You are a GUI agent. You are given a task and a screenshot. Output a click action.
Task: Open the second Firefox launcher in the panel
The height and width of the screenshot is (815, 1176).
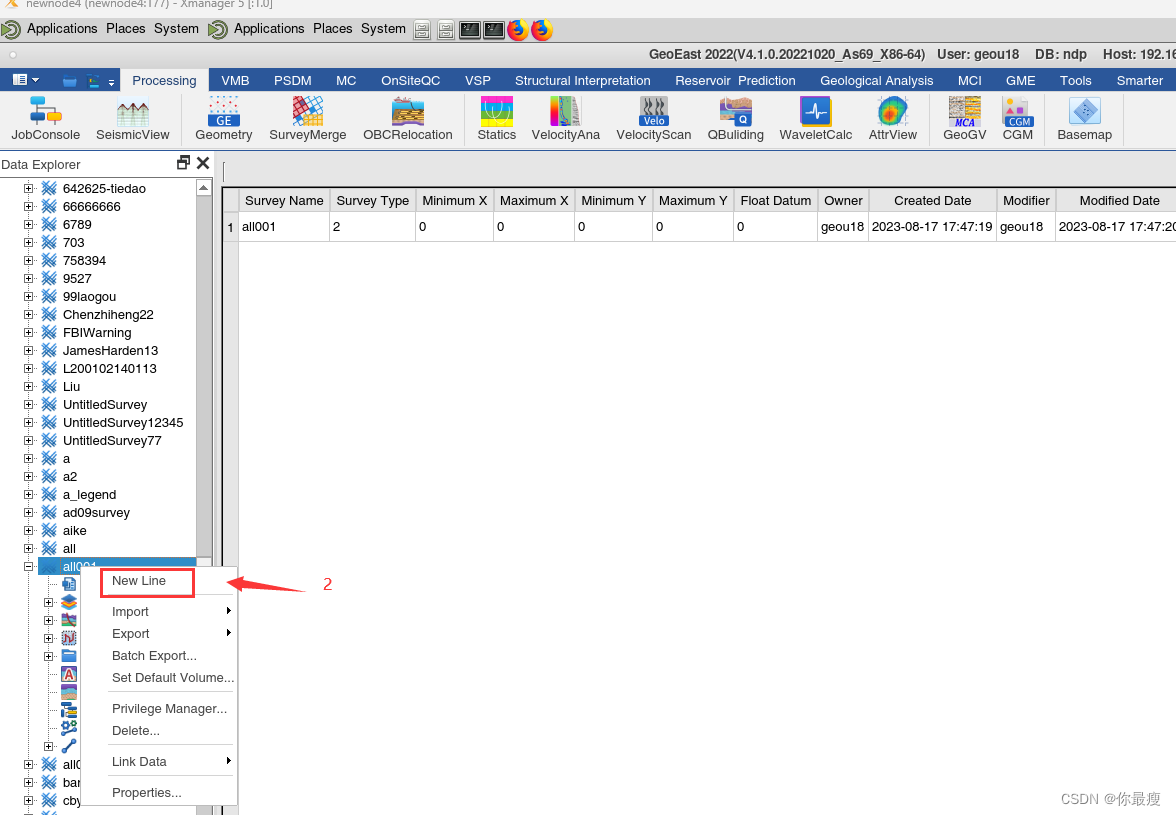(542, 29)
